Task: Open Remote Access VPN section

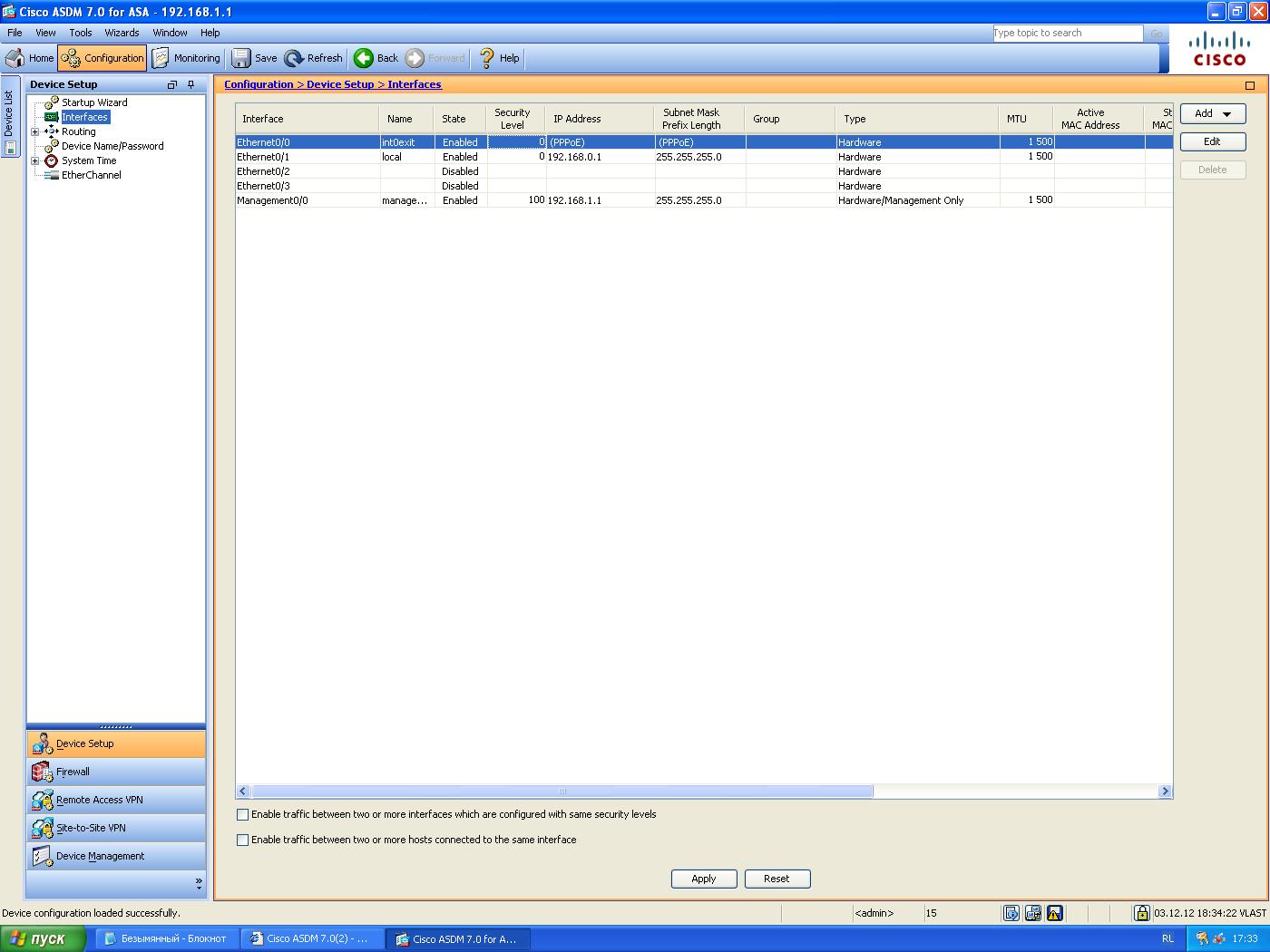Action: pos(116,800)
